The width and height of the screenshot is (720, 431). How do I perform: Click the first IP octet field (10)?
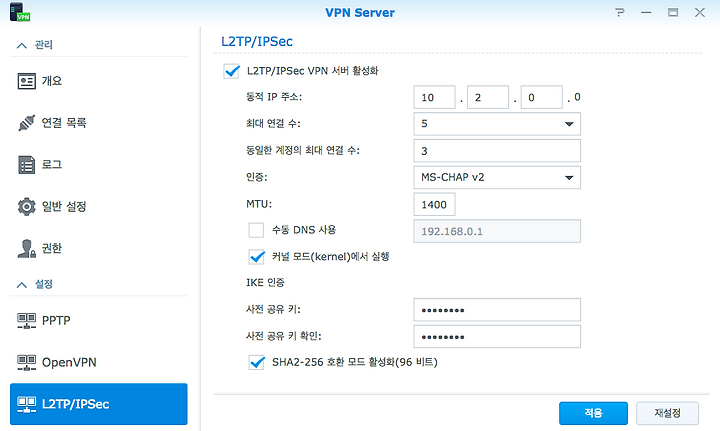click(434, 97)
